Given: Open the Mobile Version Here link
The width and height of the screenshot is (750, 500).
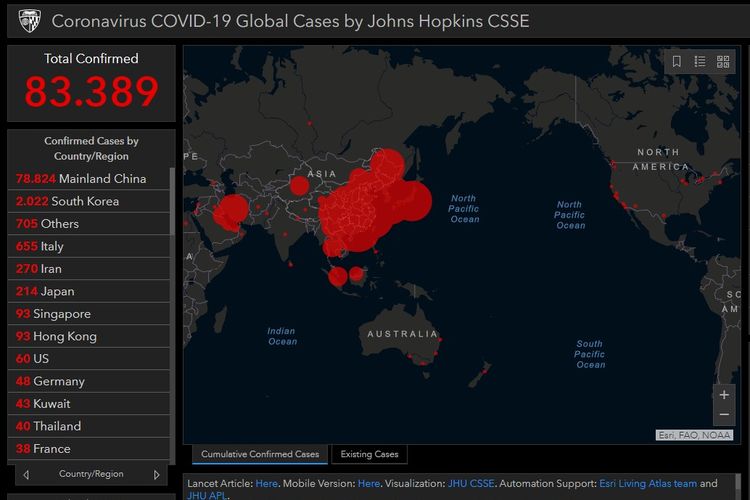Looking at the screenshot, I should click(369, 483).
